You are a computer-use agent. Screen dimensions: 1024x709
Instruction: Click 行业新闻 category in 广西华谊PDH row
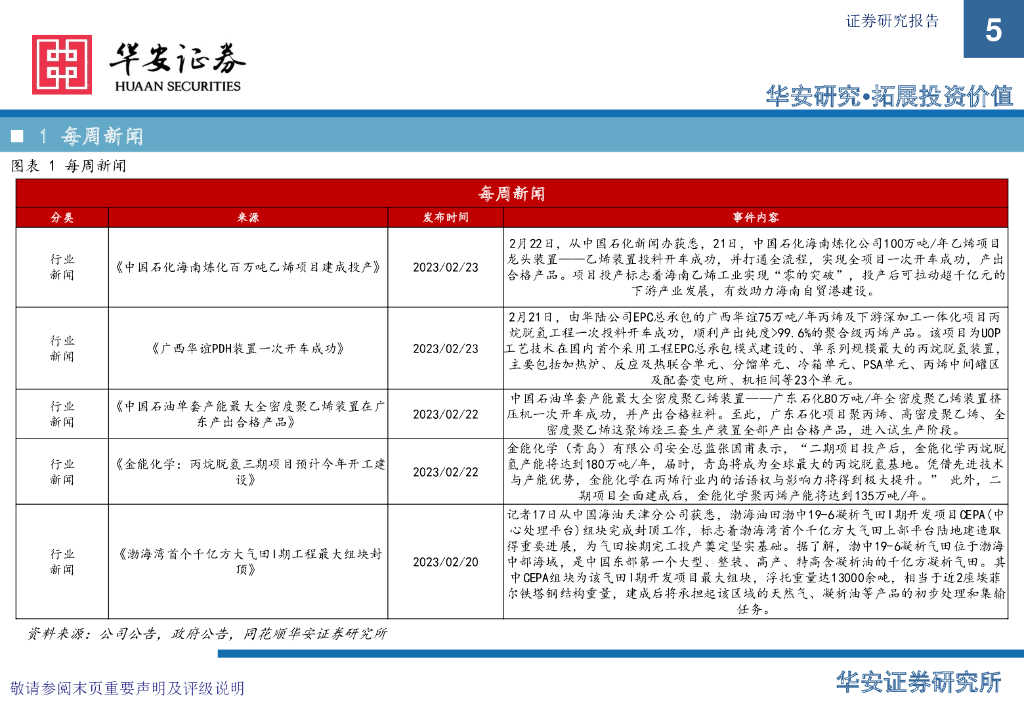pos(62,349)
